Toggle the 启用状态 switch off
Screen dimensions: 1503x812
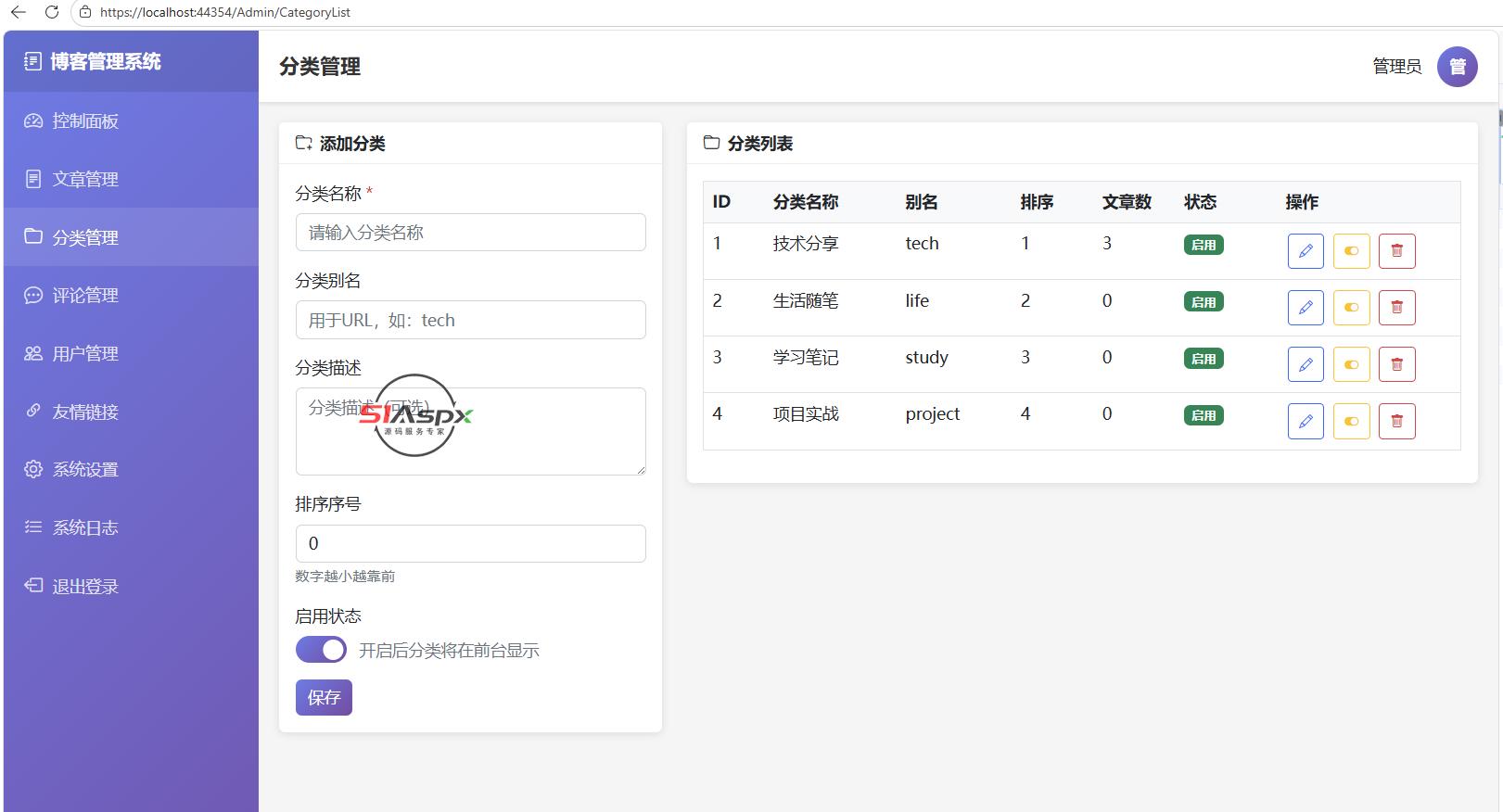321,650
